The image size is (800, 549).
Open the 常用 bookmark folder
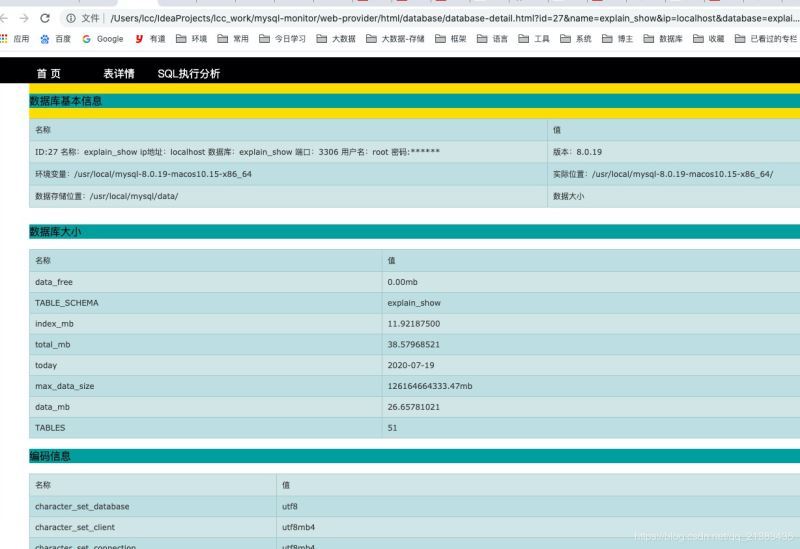pyautogui.click(x=233, y=39)
